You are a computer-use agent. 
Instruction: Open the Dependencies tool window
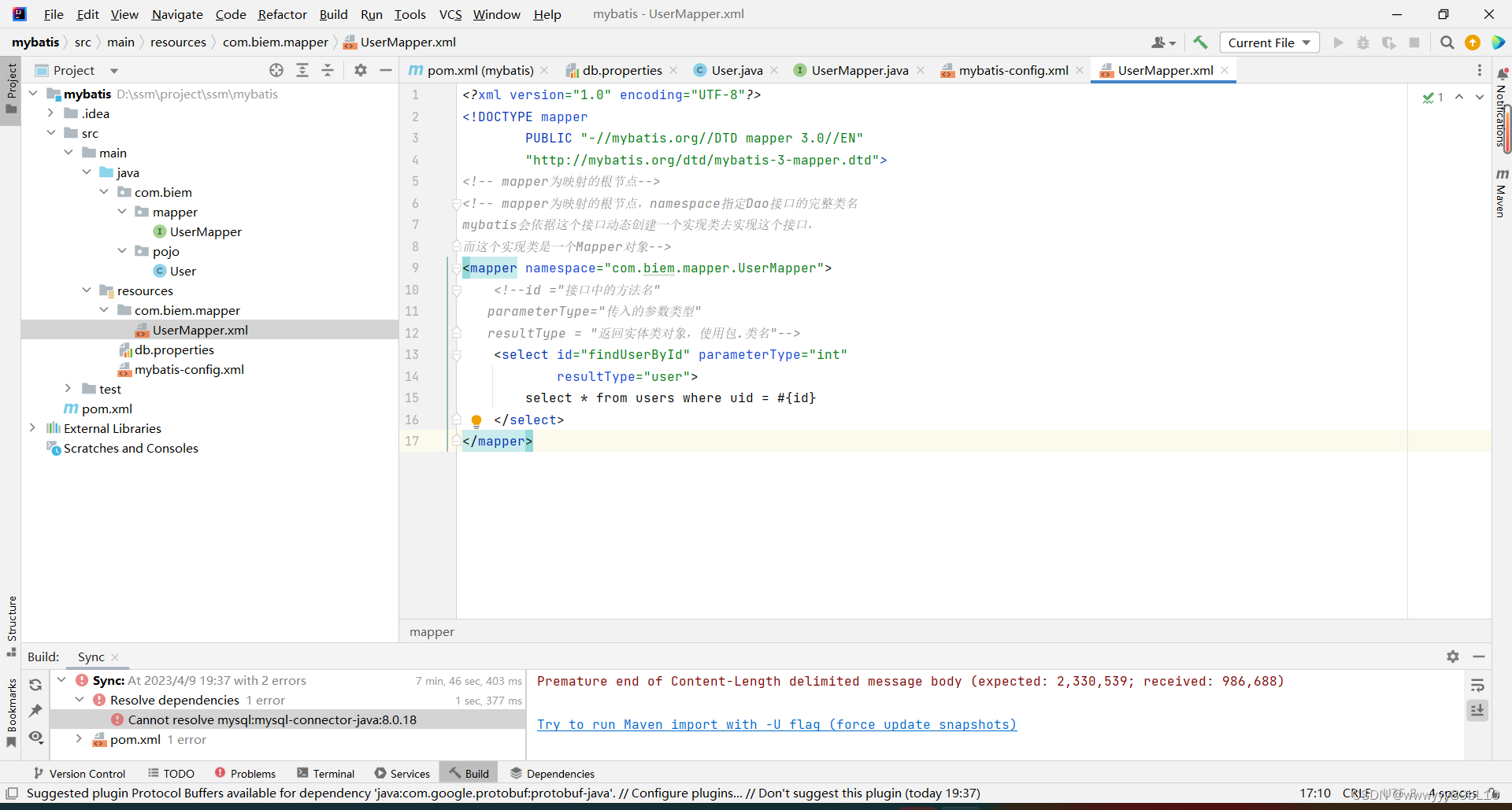tap(552, 774)
